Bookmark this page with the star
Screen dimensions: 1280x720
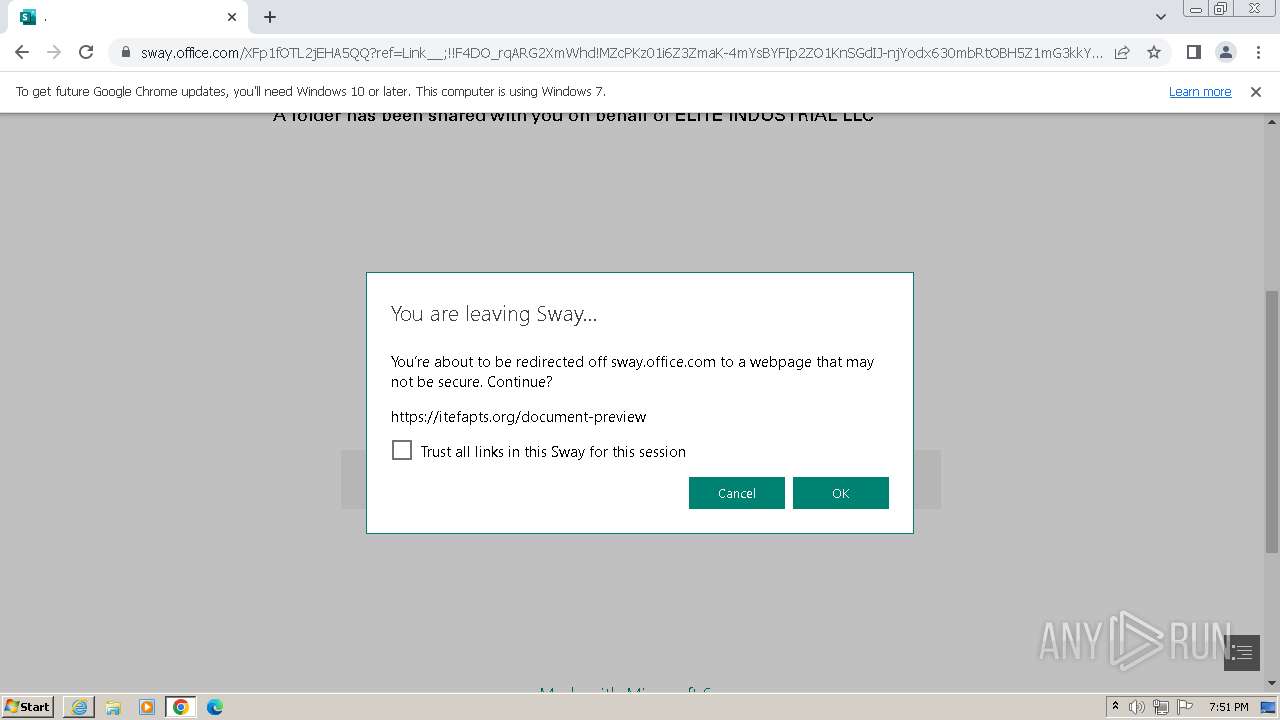click(x=1154, y=52)
